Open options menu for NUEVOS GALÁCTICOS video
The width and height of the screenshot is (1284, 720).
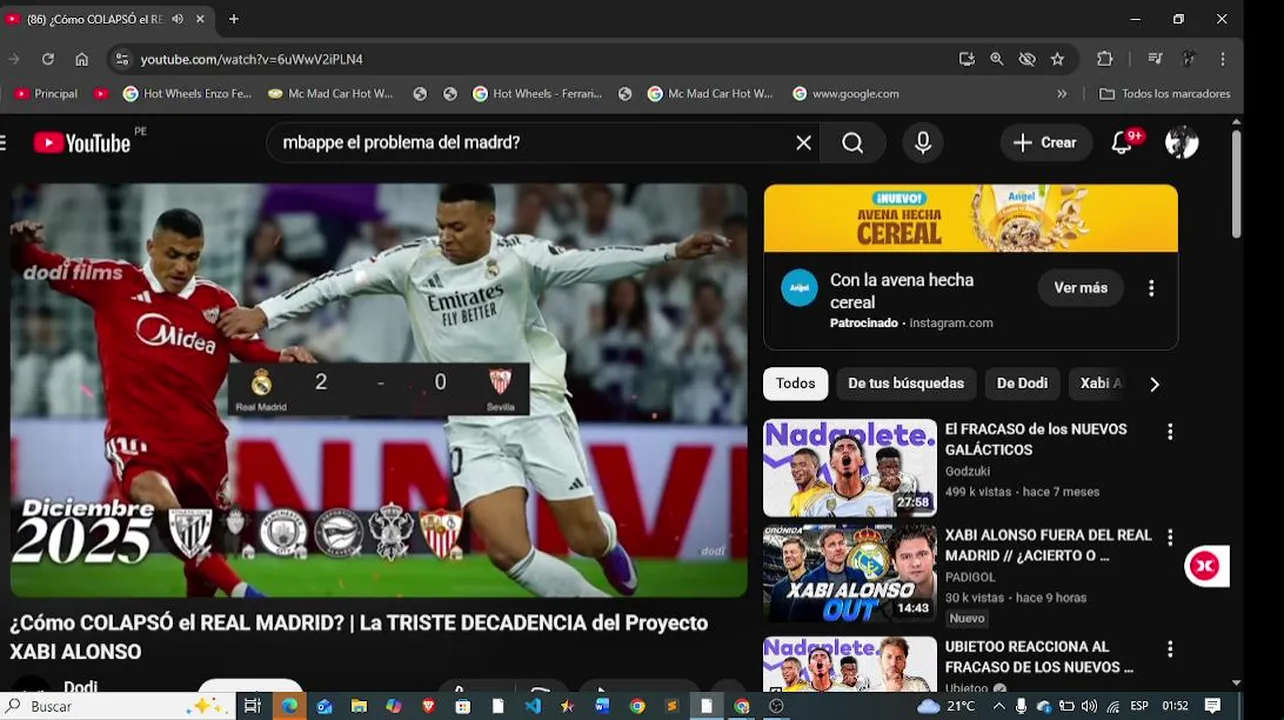click(1170, 432)
